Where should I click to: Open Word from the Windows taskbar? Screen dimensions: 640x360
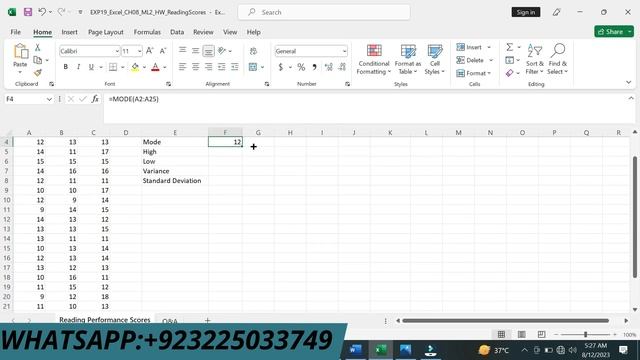[356, 350]
